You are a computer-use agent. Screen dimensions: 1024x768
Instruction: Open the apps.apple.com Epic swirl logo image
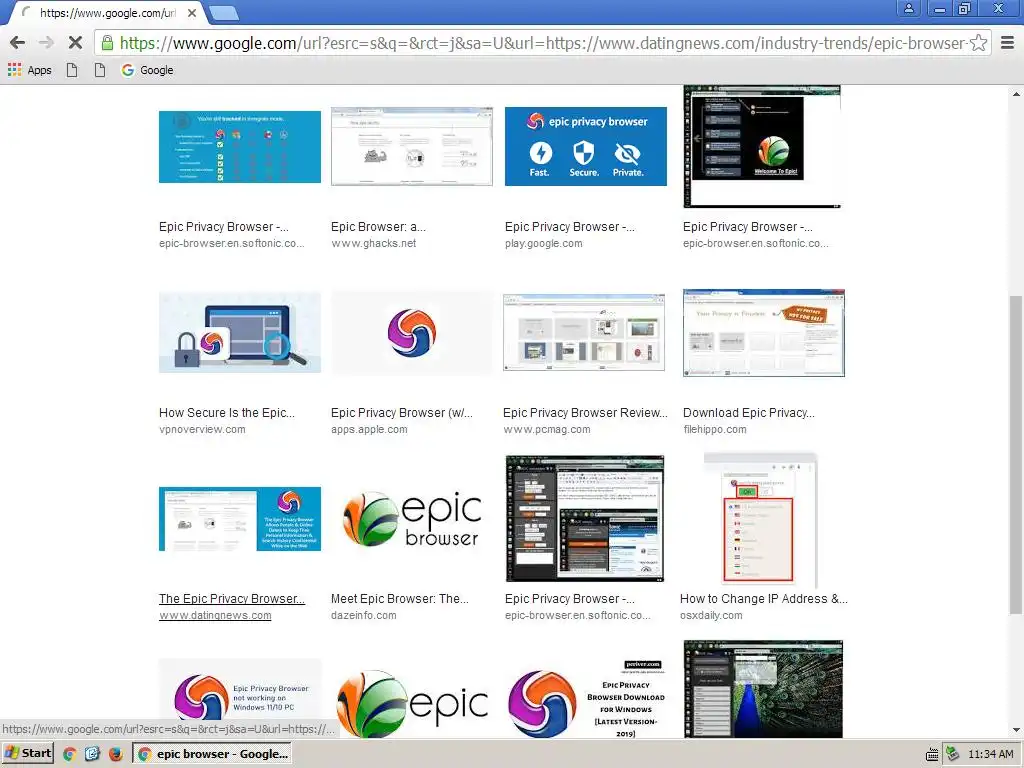coord(412,332)
